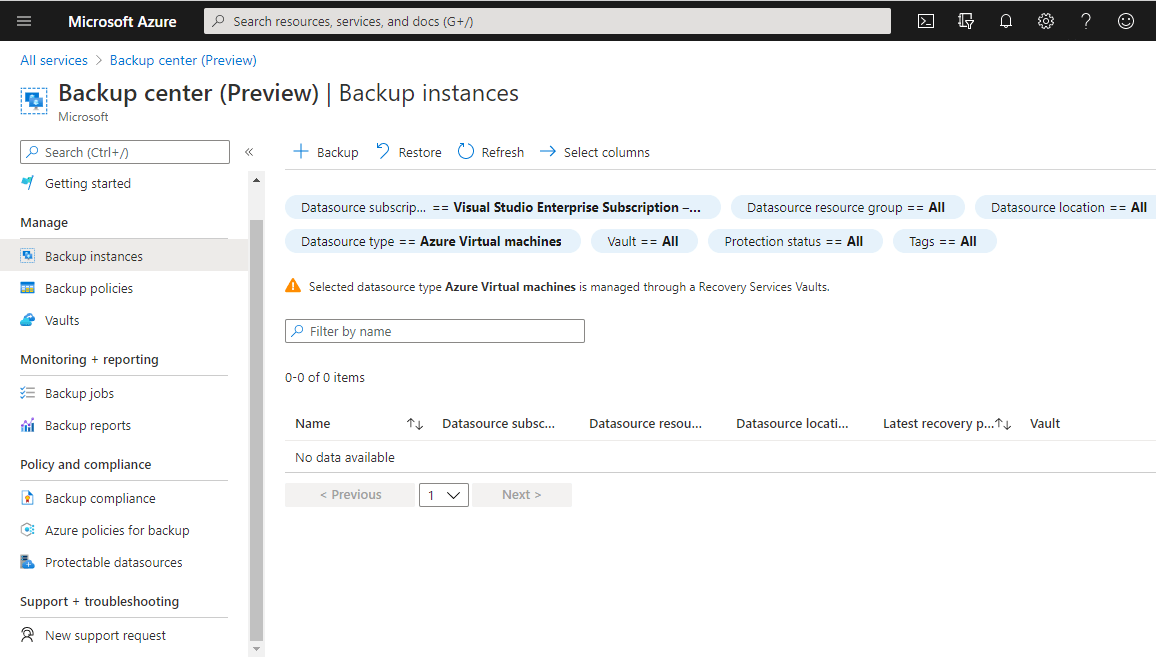Image resolution: width=1156 pixels, height=657 pixels.
Task: Click the Select columns arrow icon
Action: pos(548,152)
